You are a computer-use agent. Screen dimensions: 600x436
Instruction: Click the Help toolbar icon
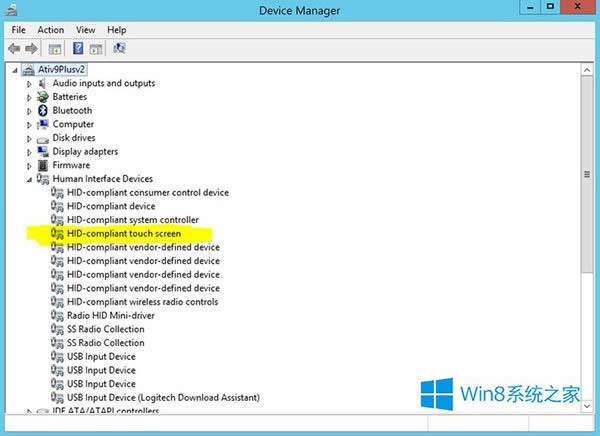coord(77,48)
